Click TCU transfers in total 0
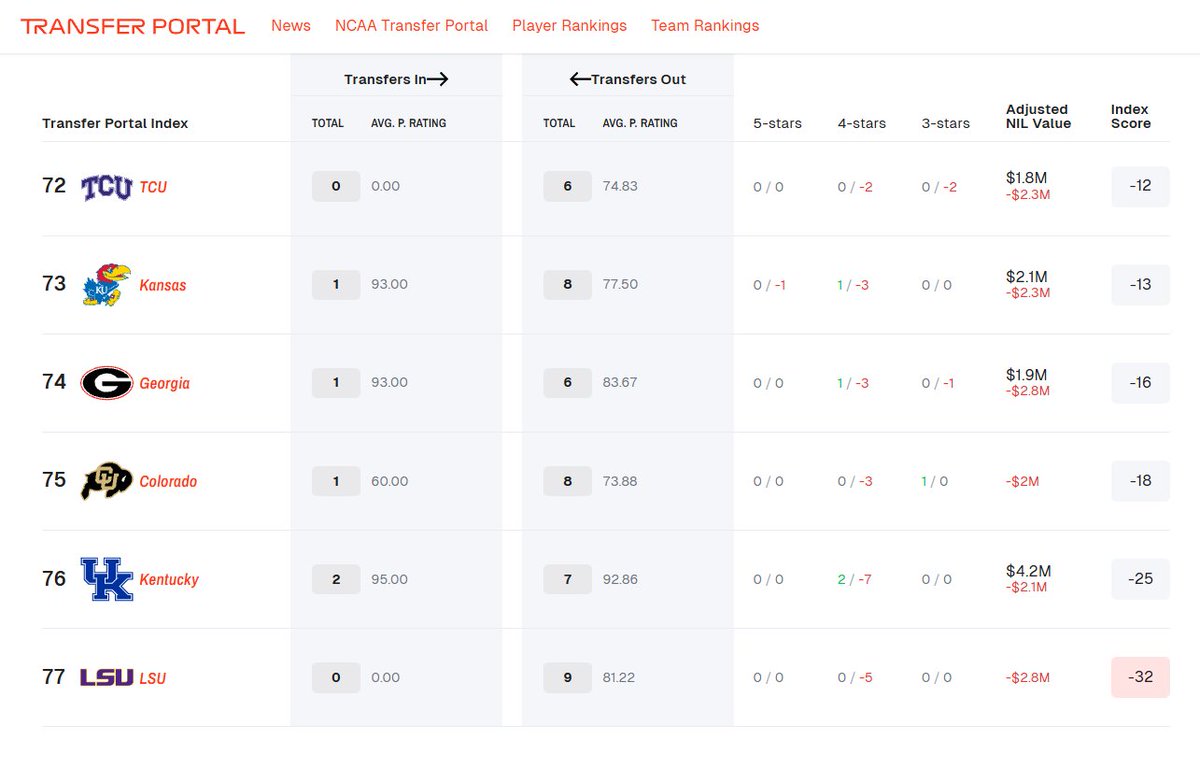1200x768 pixels. (x=336, y=186)
